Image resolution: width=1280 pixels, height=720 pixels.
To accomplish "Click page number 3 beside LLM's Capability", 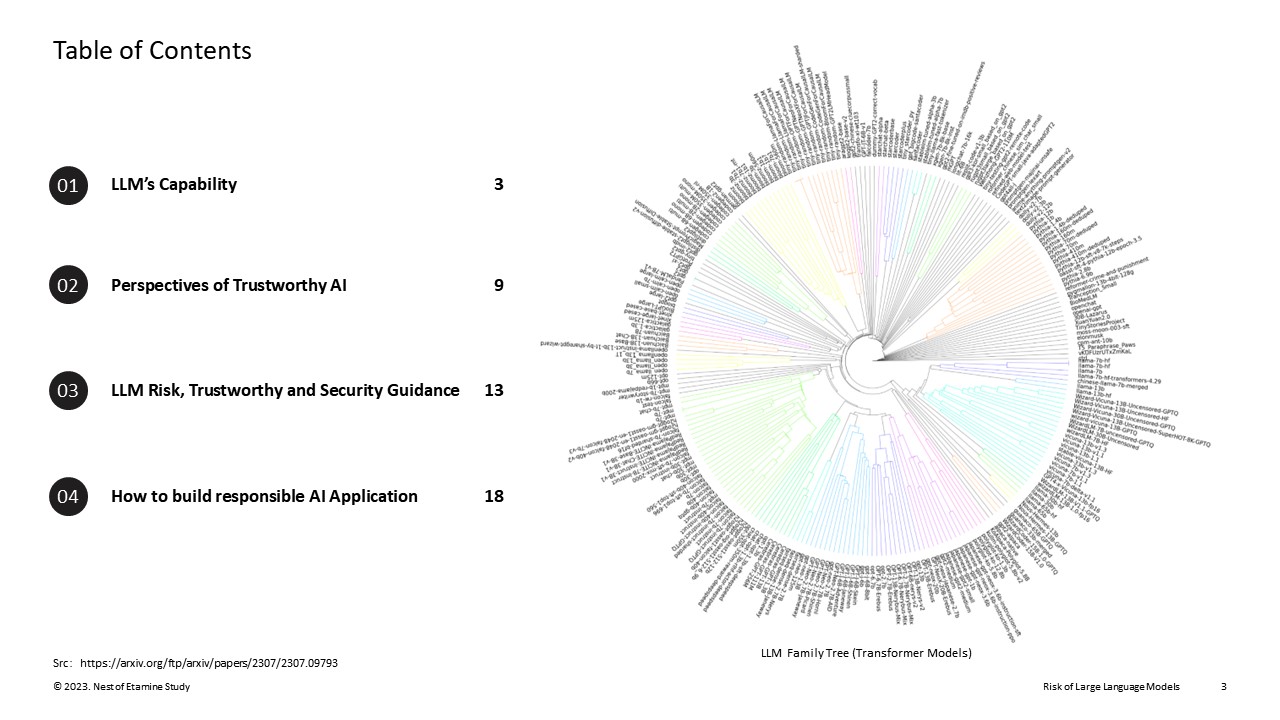I will point(498,184).
